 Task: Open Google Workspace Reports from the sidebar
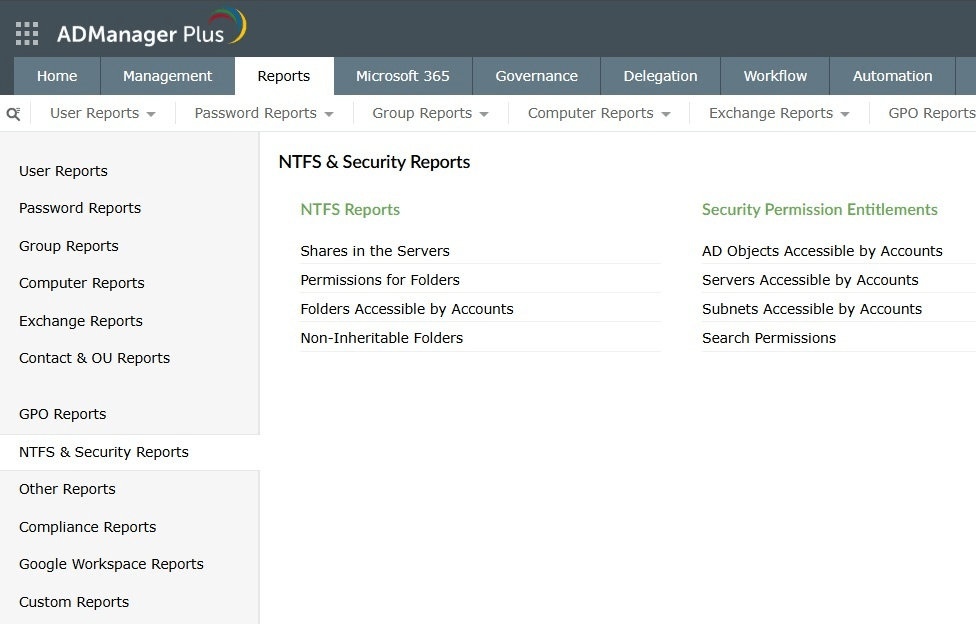(x=111, y=564)
